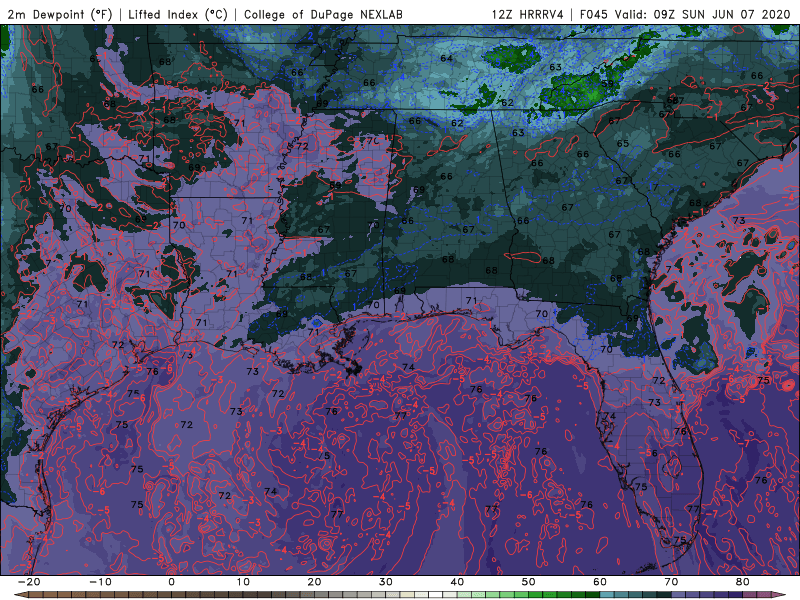Viewport: 800px width, 600px height.
Task: Click the '40' color scale label
Action: tap(457, 582)
